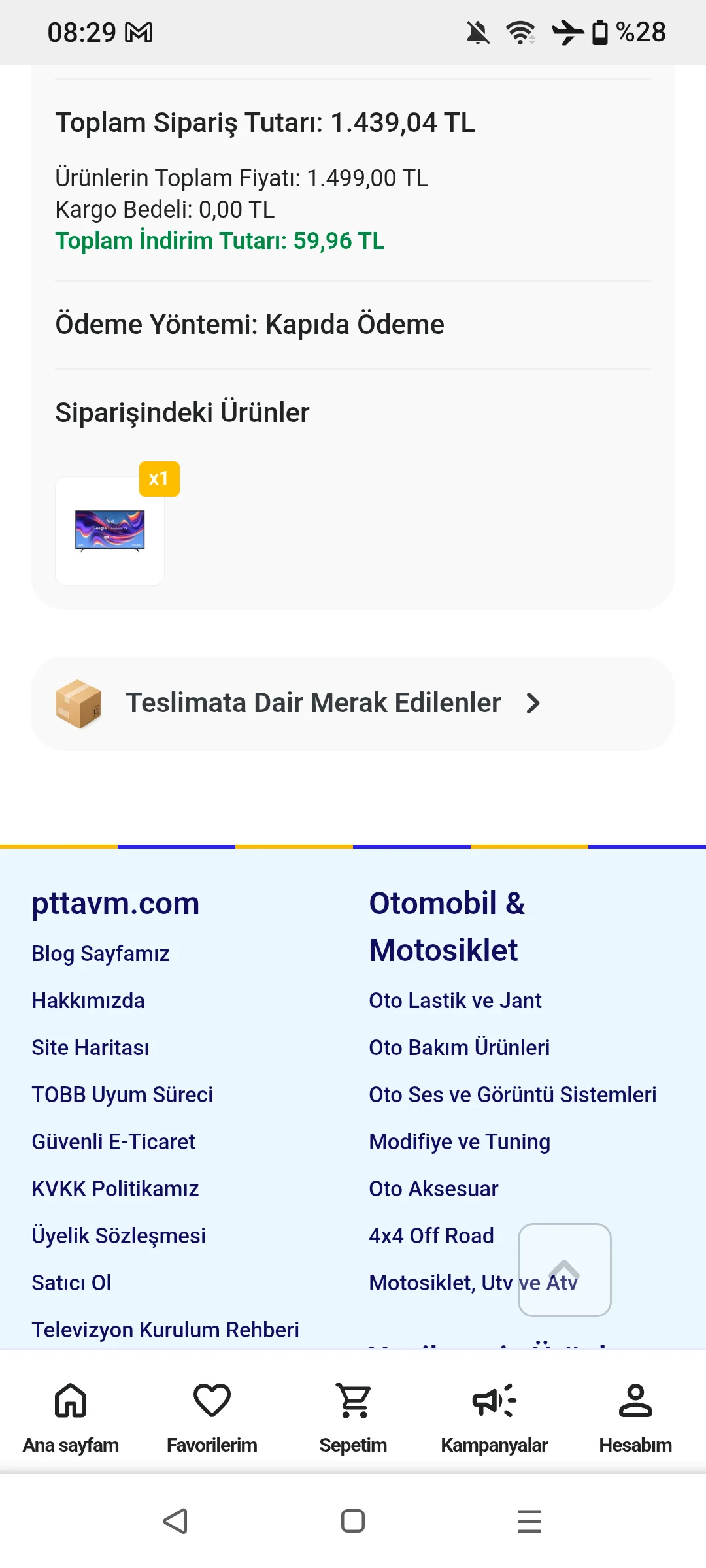Select Modifiye ve Tuning link
706x1568 pixels.
[x=460, y=1142]
